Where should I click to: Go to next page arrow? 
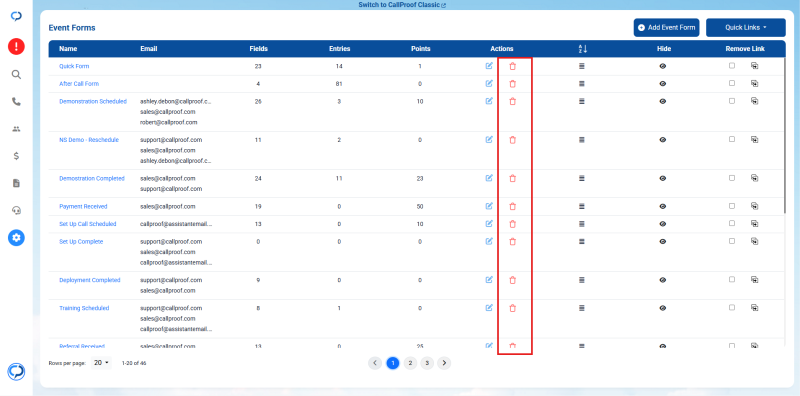(444, 363)
